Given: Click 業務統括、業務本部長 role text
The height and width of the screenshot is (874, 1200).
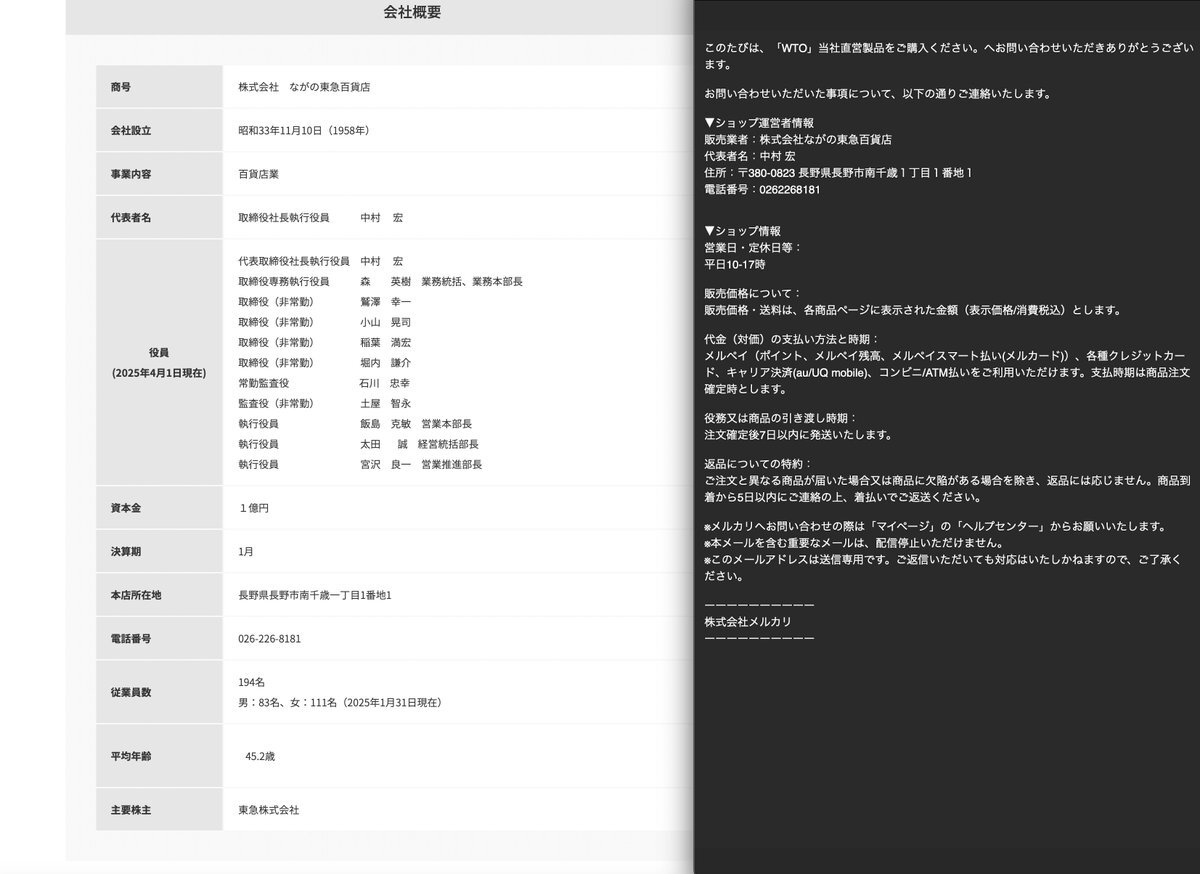Looking at the screenshot, I should [x=472, y=282].
